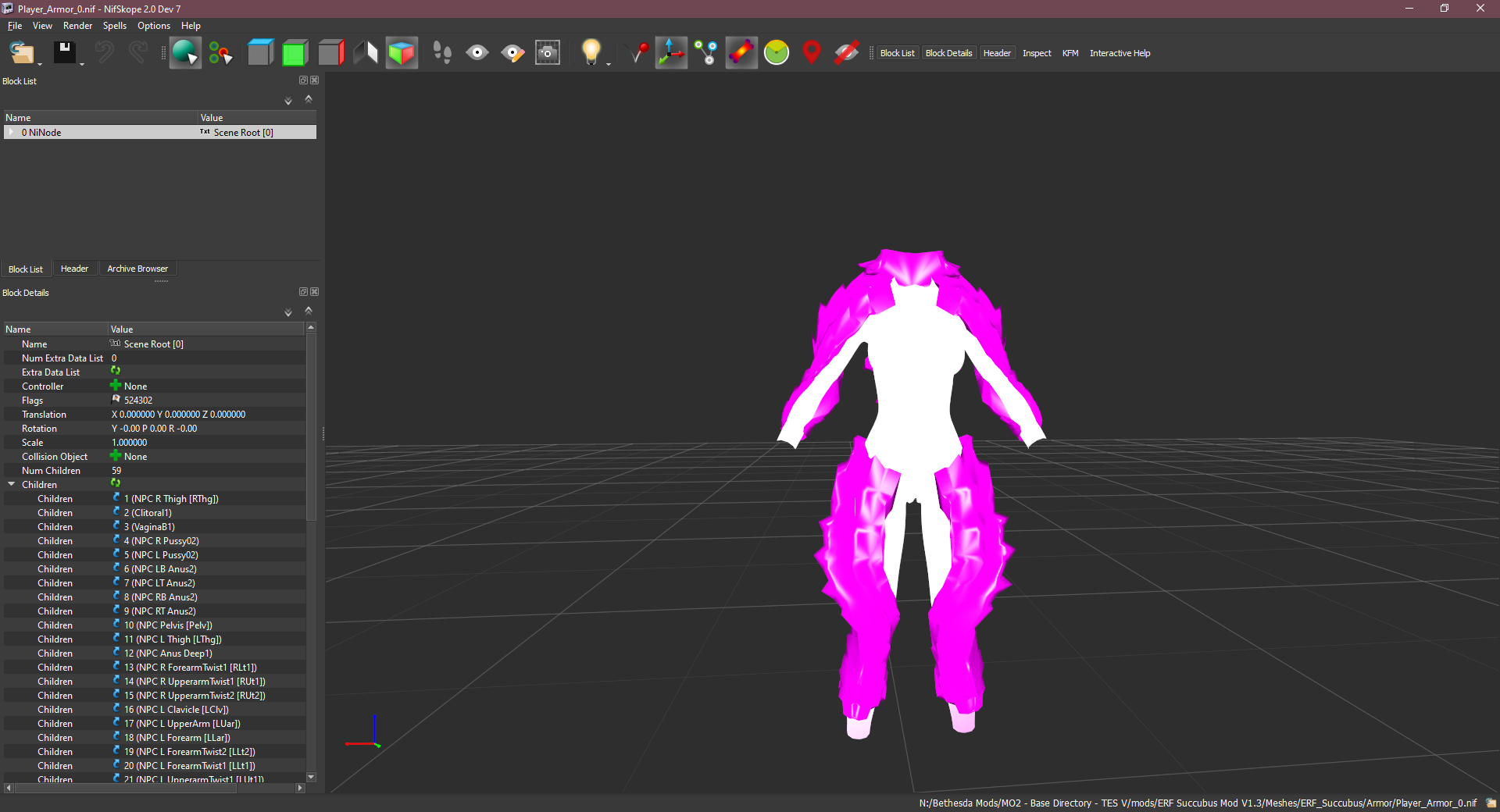This screenshot has width=1500, height=812.
Task: Toggle the lighting lightbulb icon
Action: click(x=591, y=52)
